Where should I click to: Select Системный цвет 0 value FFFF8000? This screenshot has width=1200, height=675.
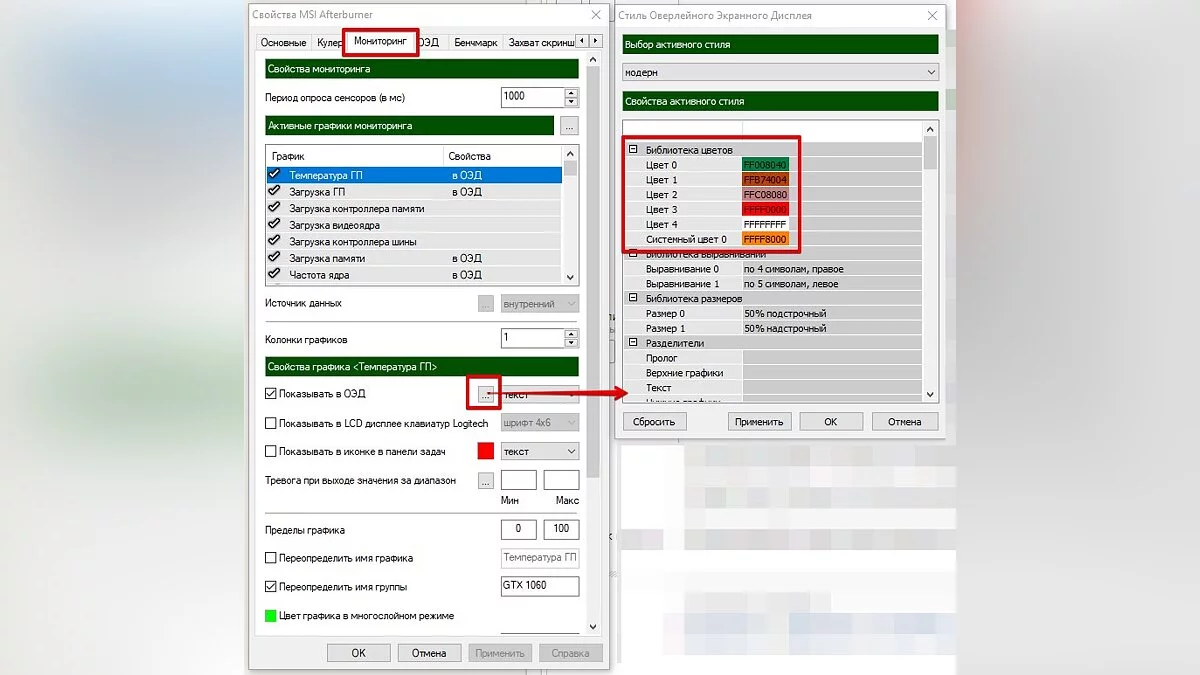[x=765, y=240]
